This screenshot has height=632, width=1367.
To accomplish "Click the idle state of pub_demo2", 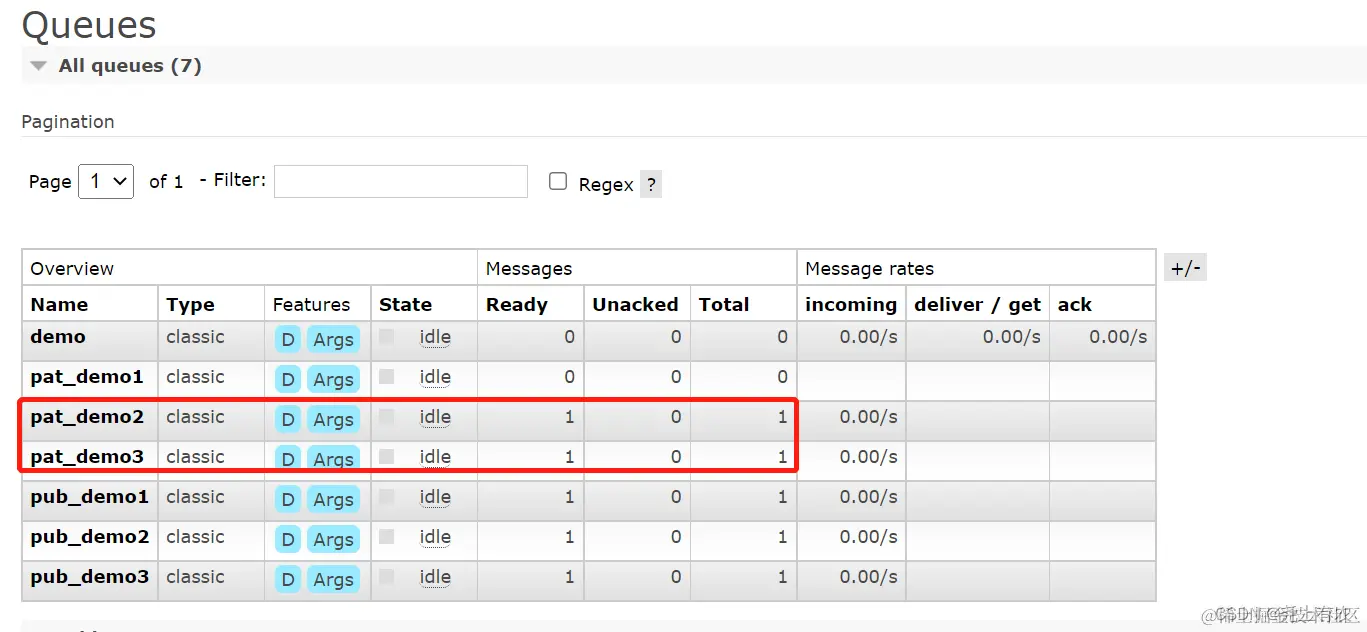I will pyautogui.click(x=435, y=537).
